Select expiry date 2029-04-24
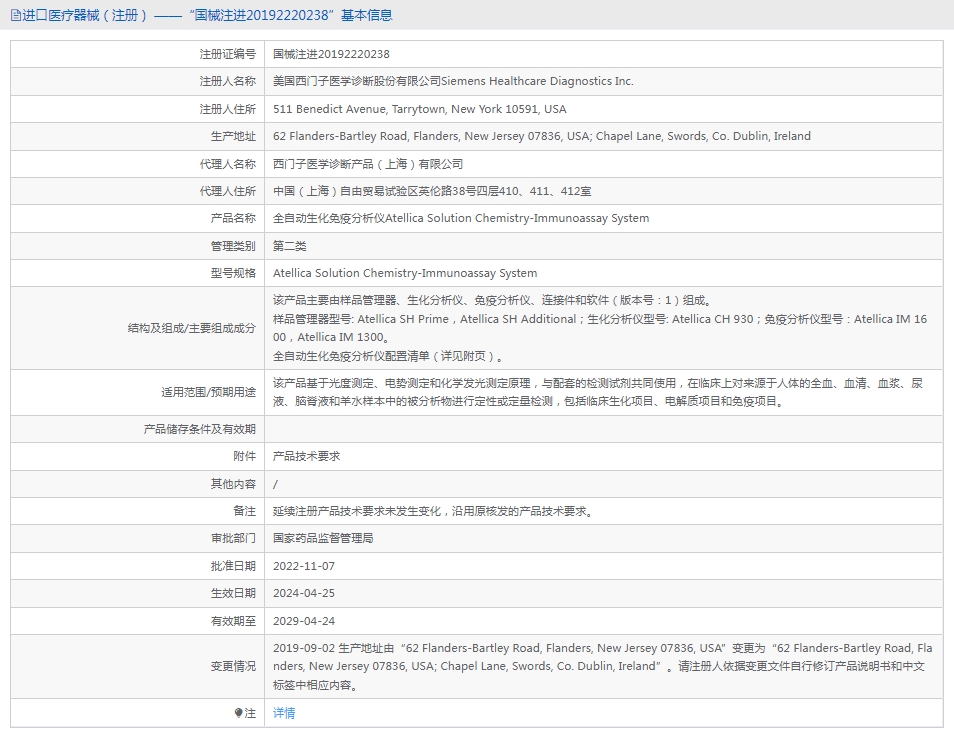Screen dimensions: 954x733 (304, 621)
